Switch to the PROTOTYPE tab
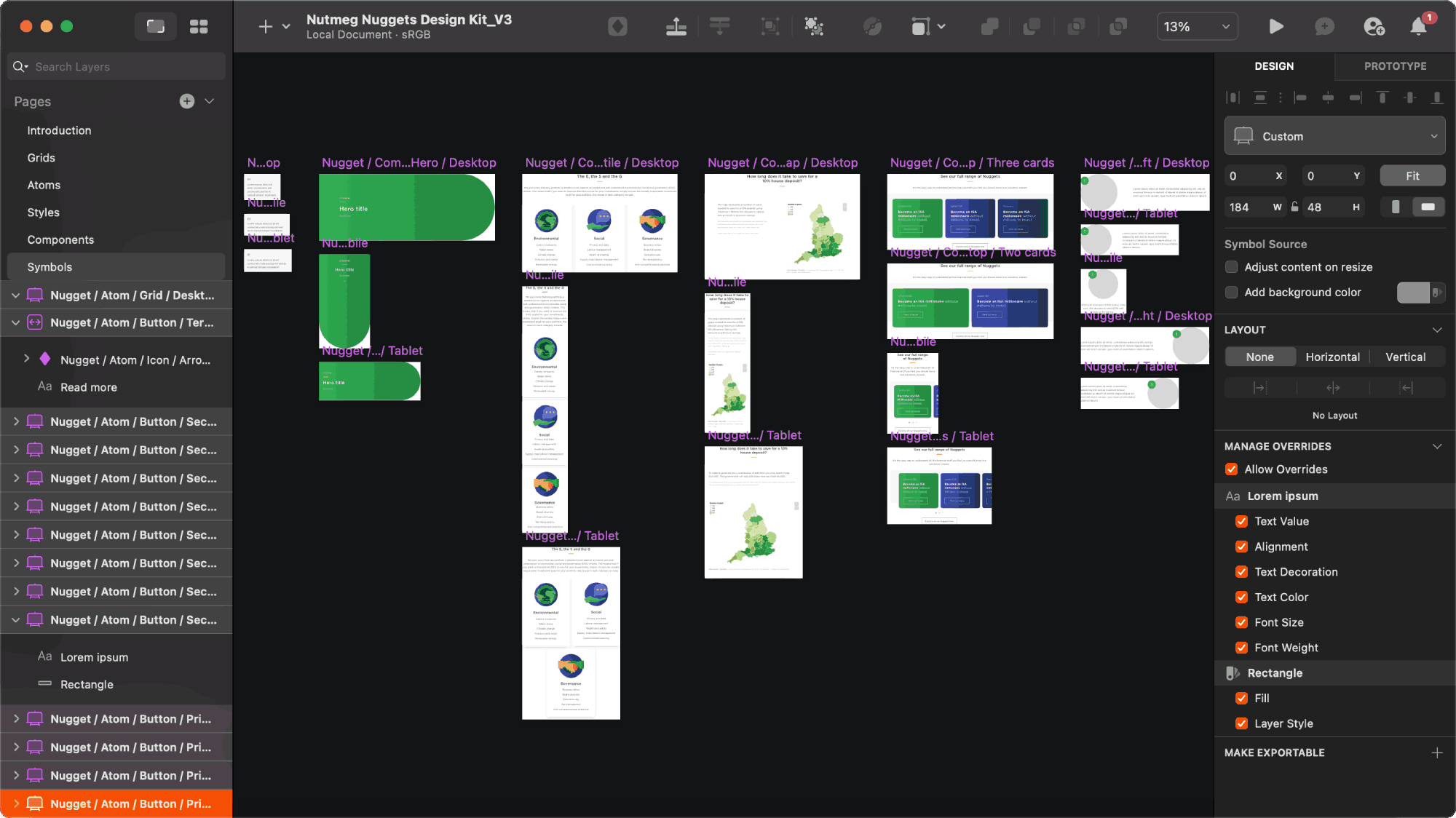 point(1395,66)
